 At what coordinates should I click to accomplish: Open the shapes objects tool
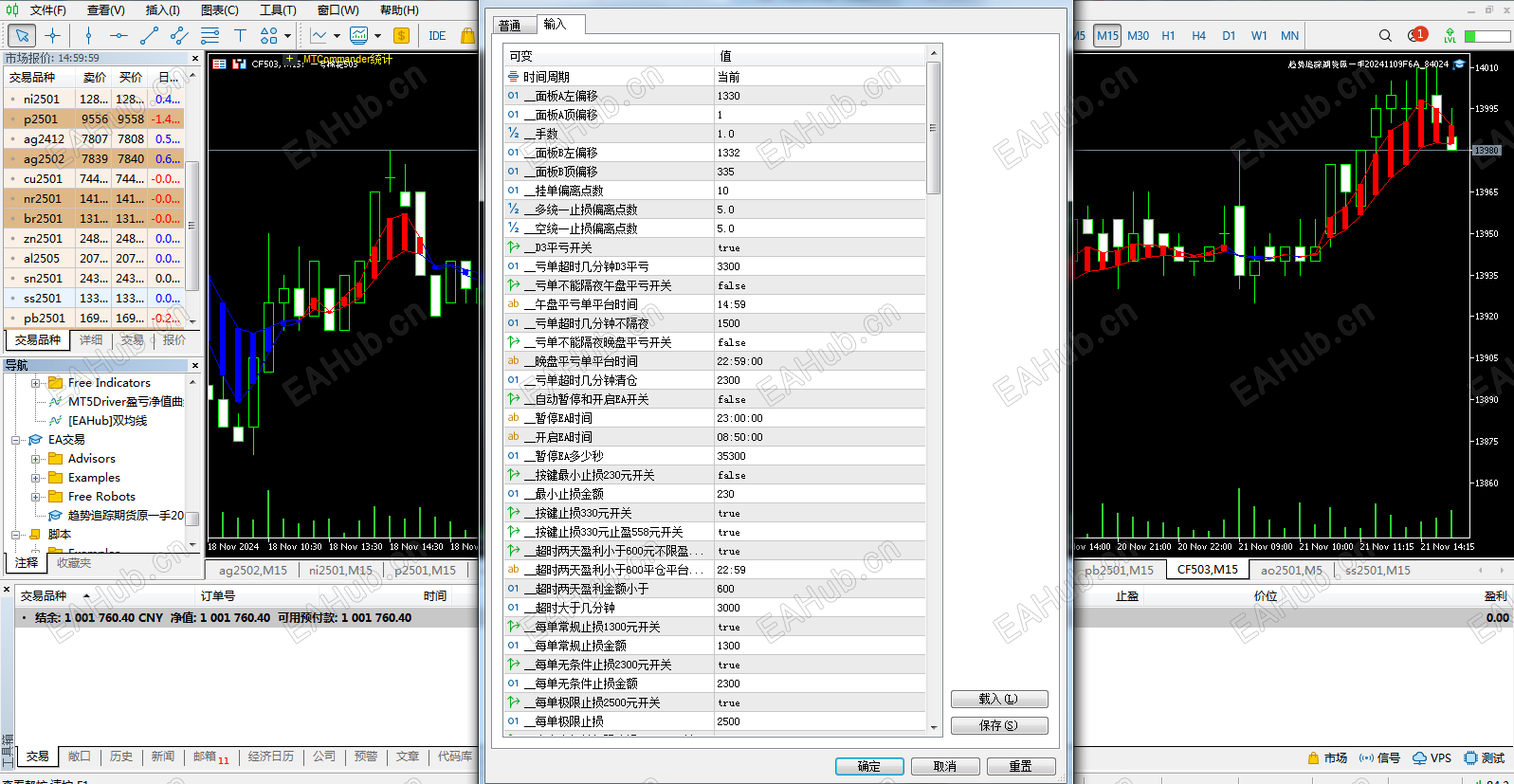(268, 36)
